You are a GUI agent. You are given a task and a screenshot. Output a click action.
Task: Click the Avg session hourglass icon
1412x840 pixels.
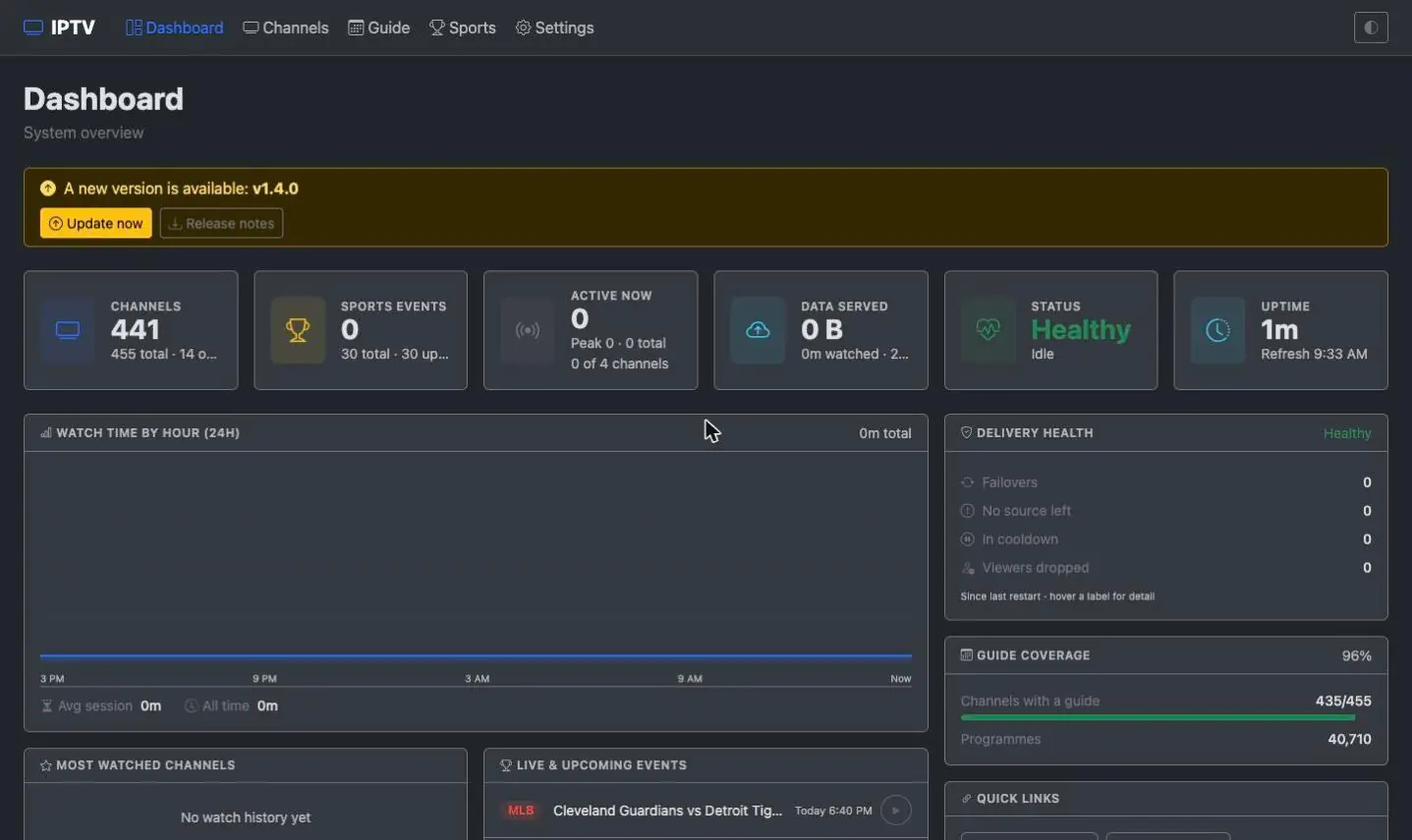[x=47, y=705]
